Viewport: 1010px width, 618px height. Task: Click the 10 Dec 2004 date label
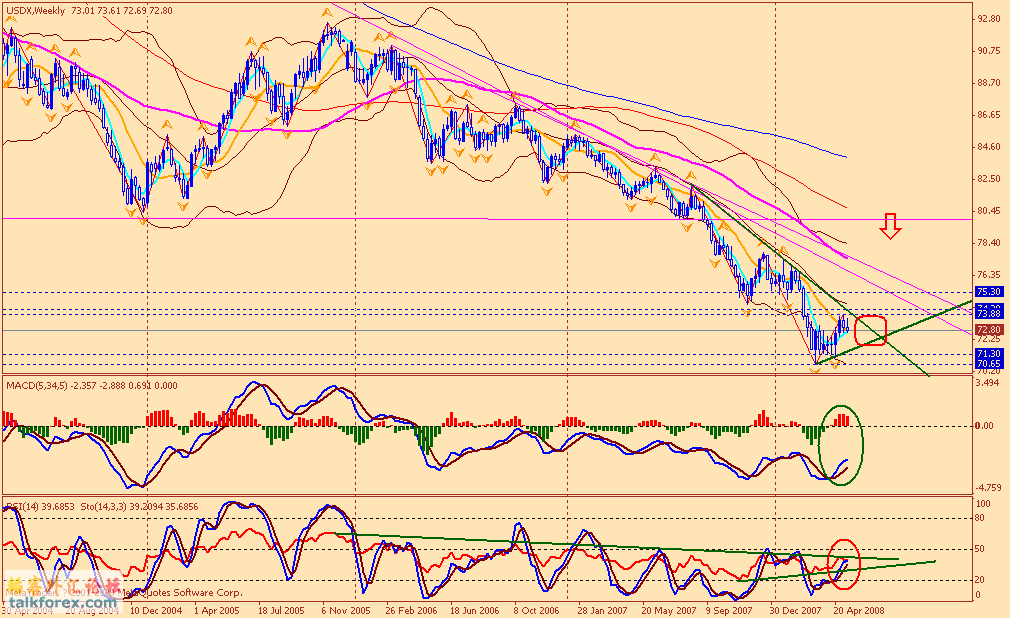pyautogui.click(x=156, y=610)
